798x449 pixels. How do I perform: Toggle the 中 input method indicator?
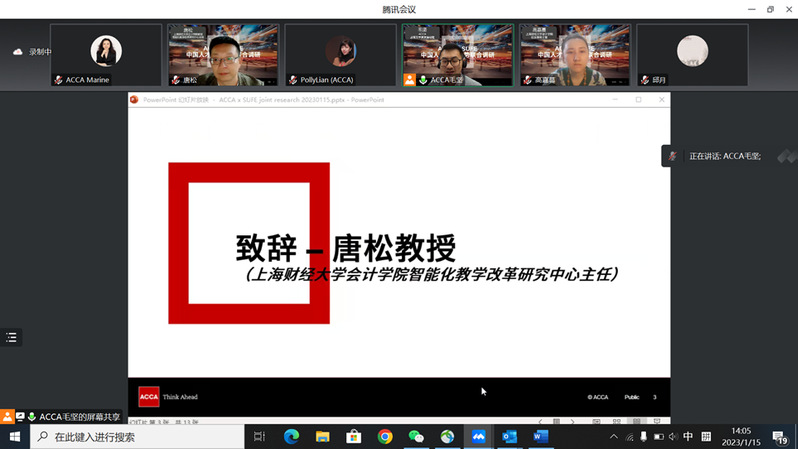pos(688,437)
